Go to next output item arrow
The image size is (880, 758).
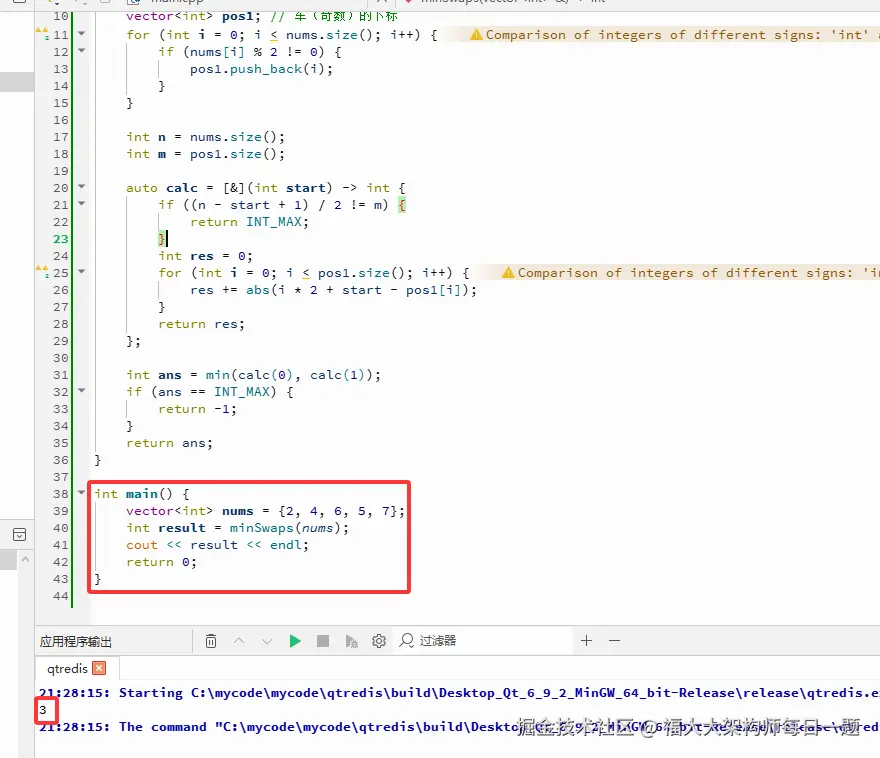[x=267, y=641]
